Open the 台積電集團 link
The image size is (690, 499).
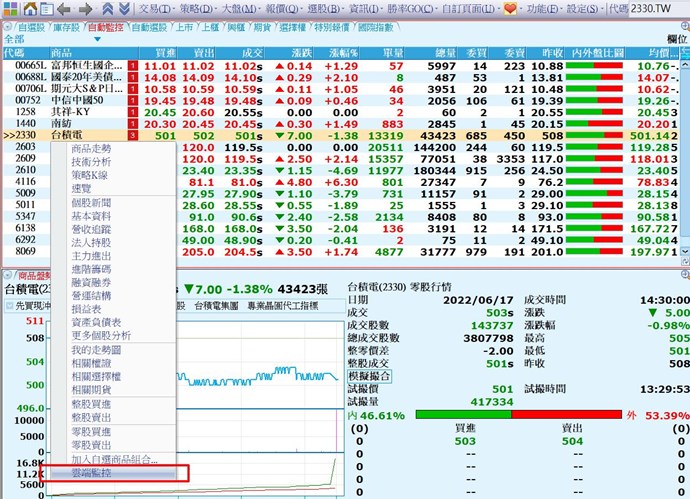216,306
